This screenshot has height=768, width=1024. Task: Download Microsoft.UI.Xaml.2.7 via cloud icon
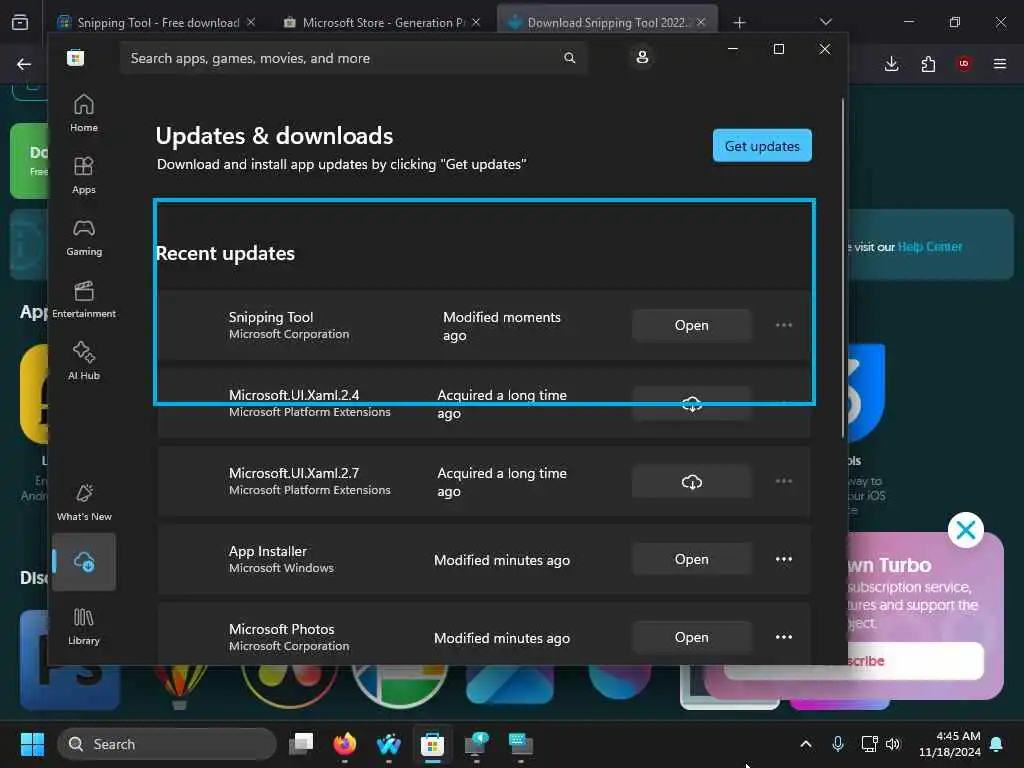(692, 482)
